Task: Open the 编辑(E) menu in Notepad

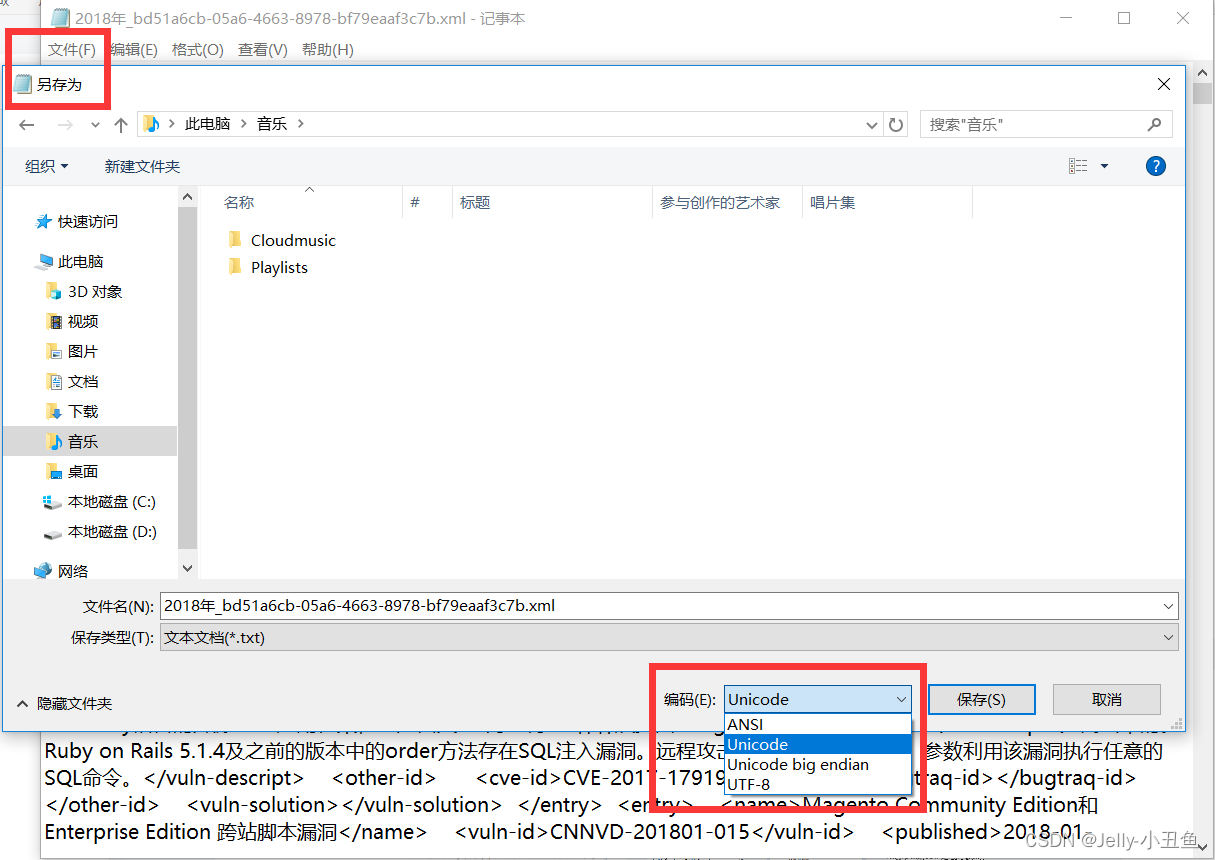Action: [x=134, y=49]
